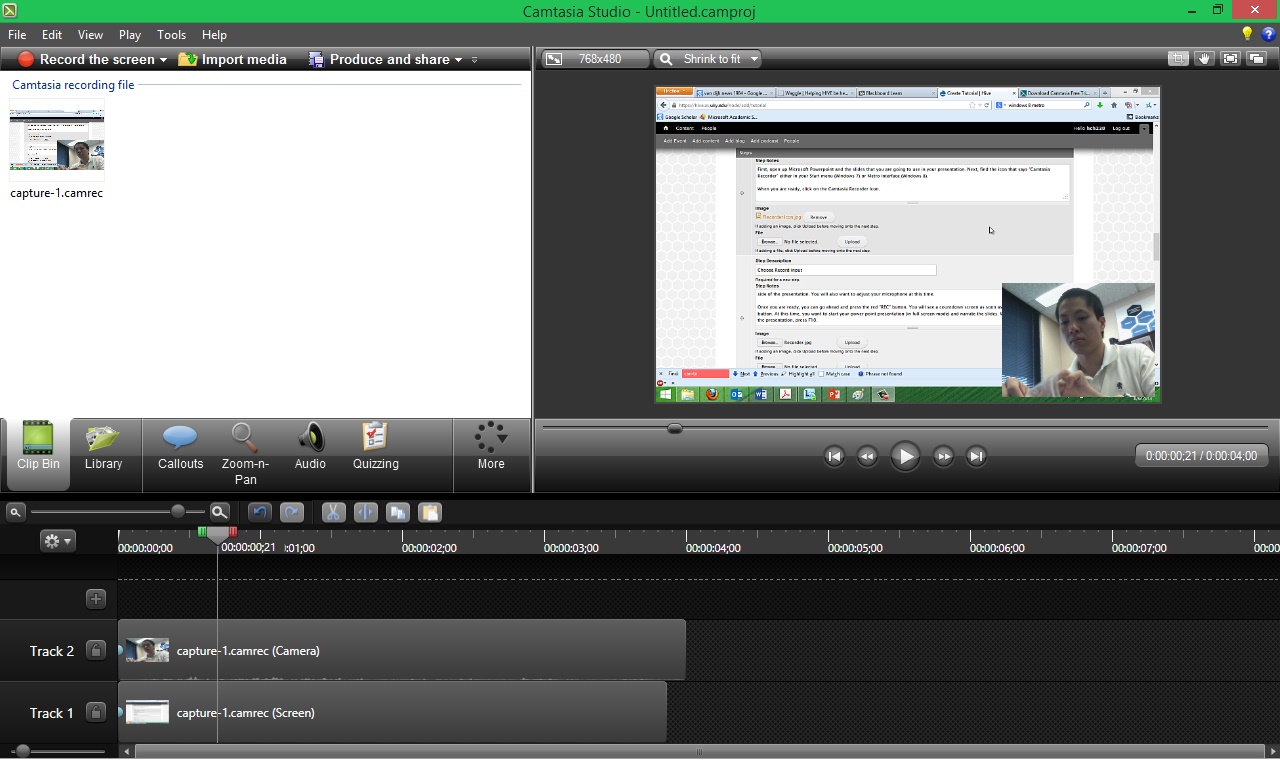Screen dimensions: 1280x760
Task: Select capture-1.camrec (Camera) clip on Track 2
Action: (402, 650)
